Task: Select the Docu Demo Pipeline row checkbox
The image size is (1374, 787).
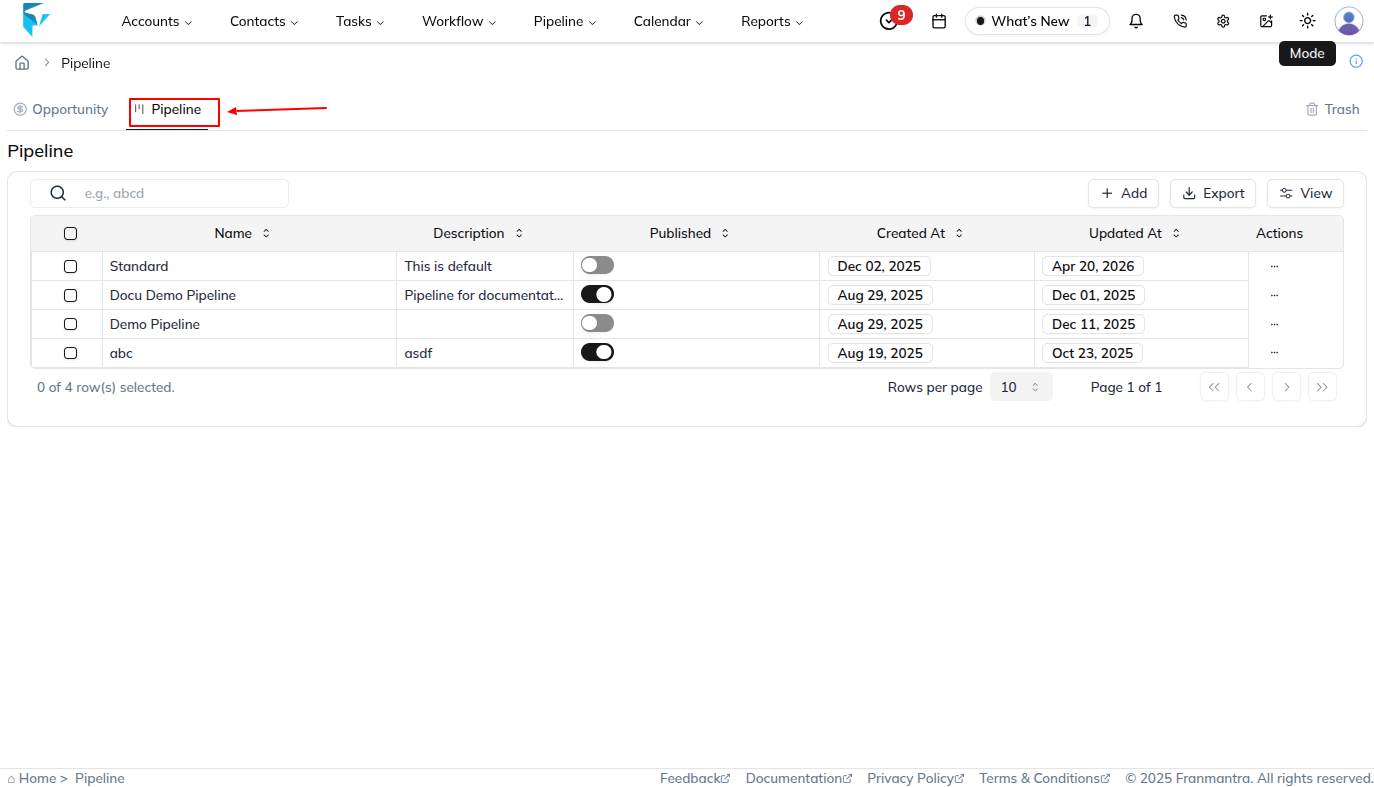Action: pos(70,295)
